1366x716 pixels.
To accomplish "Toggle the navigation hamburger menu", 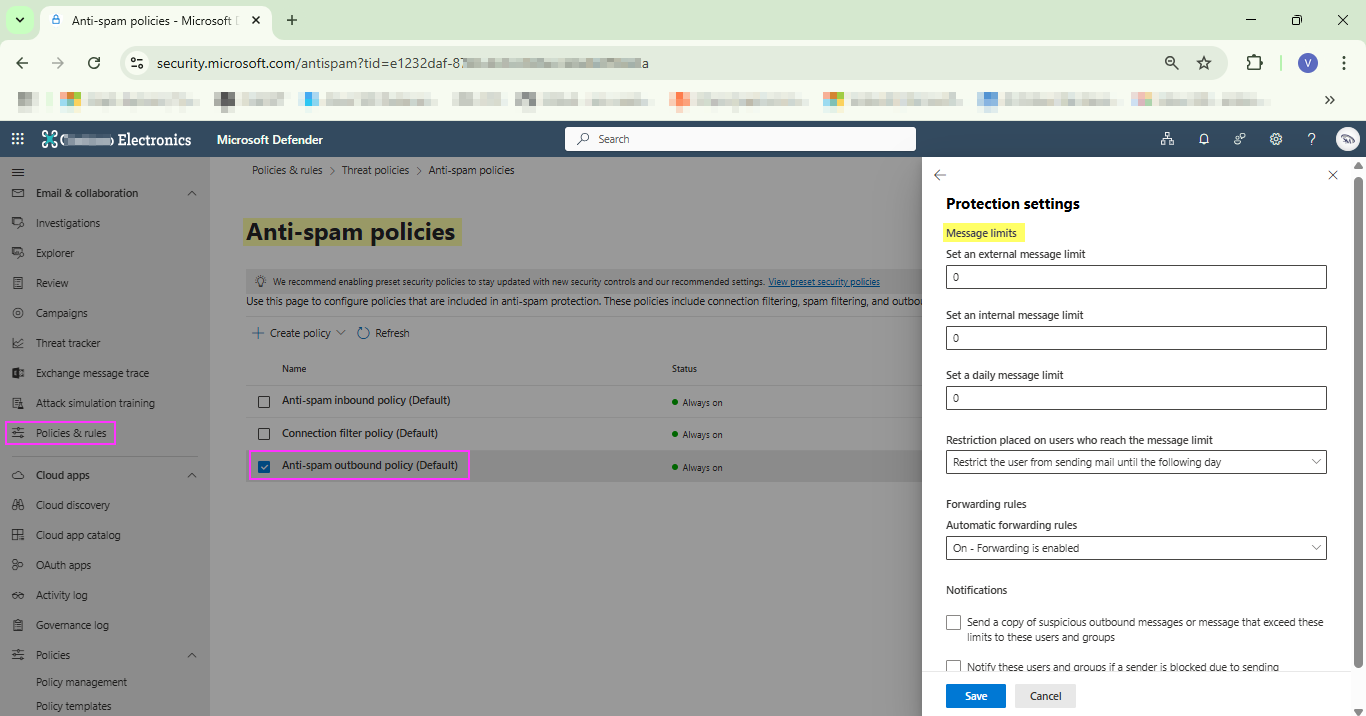I will (17, 172).
